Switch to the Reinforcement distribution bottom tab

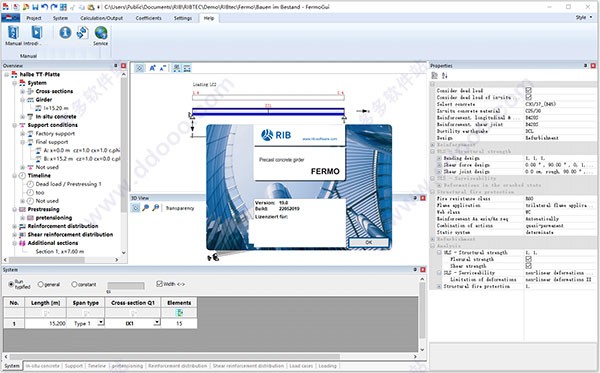point(178,366)
